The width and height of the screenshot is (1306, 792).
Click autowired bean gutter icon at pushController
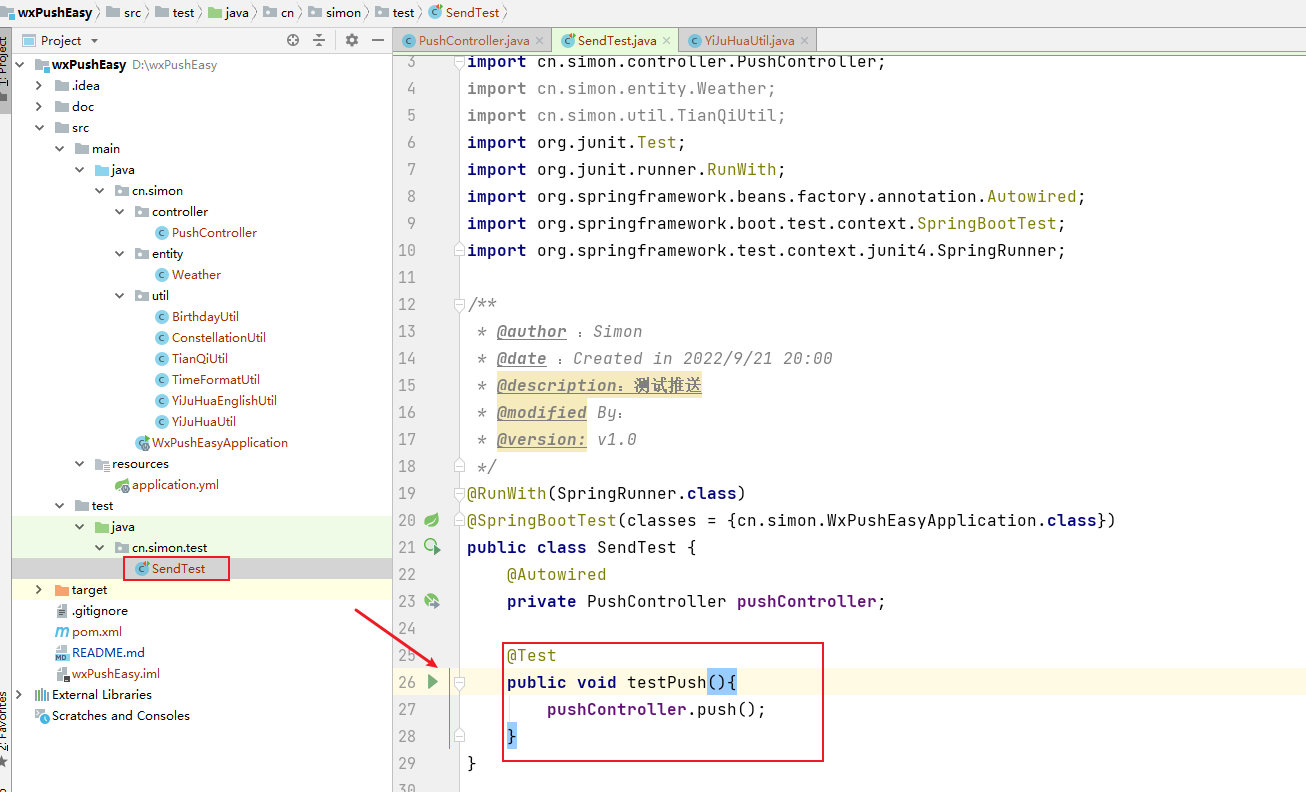432,600
